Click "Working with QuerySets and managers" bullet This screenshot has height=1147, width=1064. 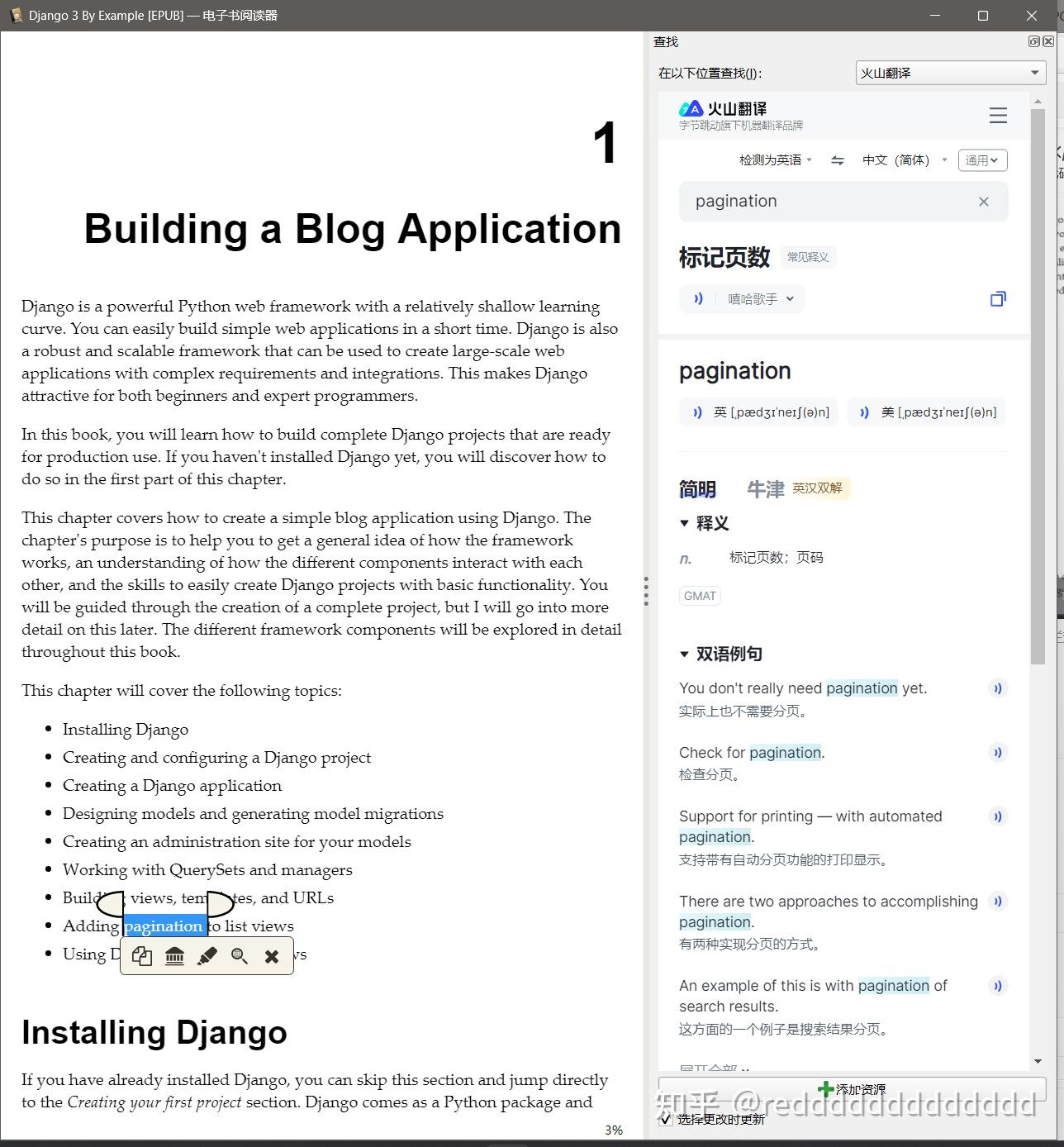click(x=208, y=869)
